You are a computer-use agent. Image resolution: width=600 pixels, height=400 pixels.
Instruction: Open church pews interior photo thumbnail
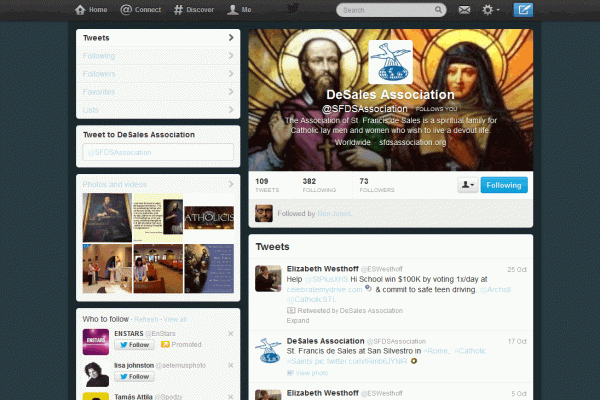158,268
